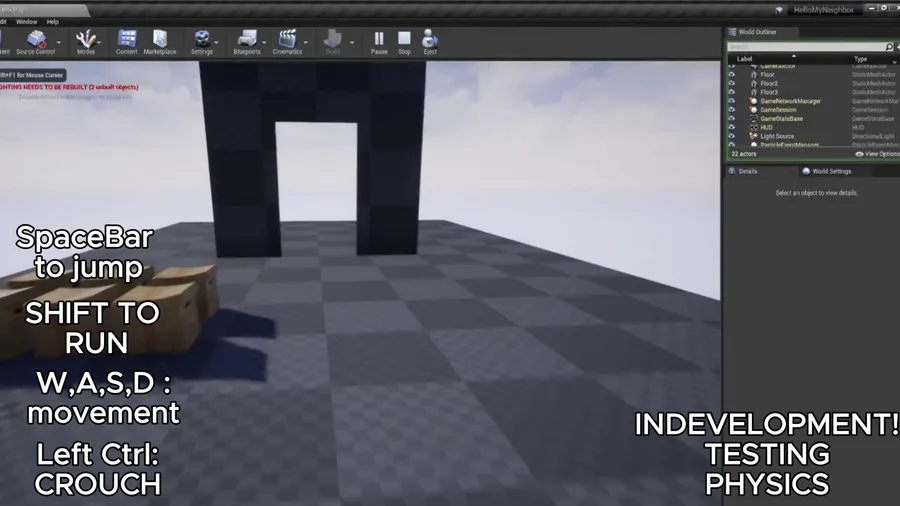Click the GameStateBase actor icon

click(x=754, y=119)
